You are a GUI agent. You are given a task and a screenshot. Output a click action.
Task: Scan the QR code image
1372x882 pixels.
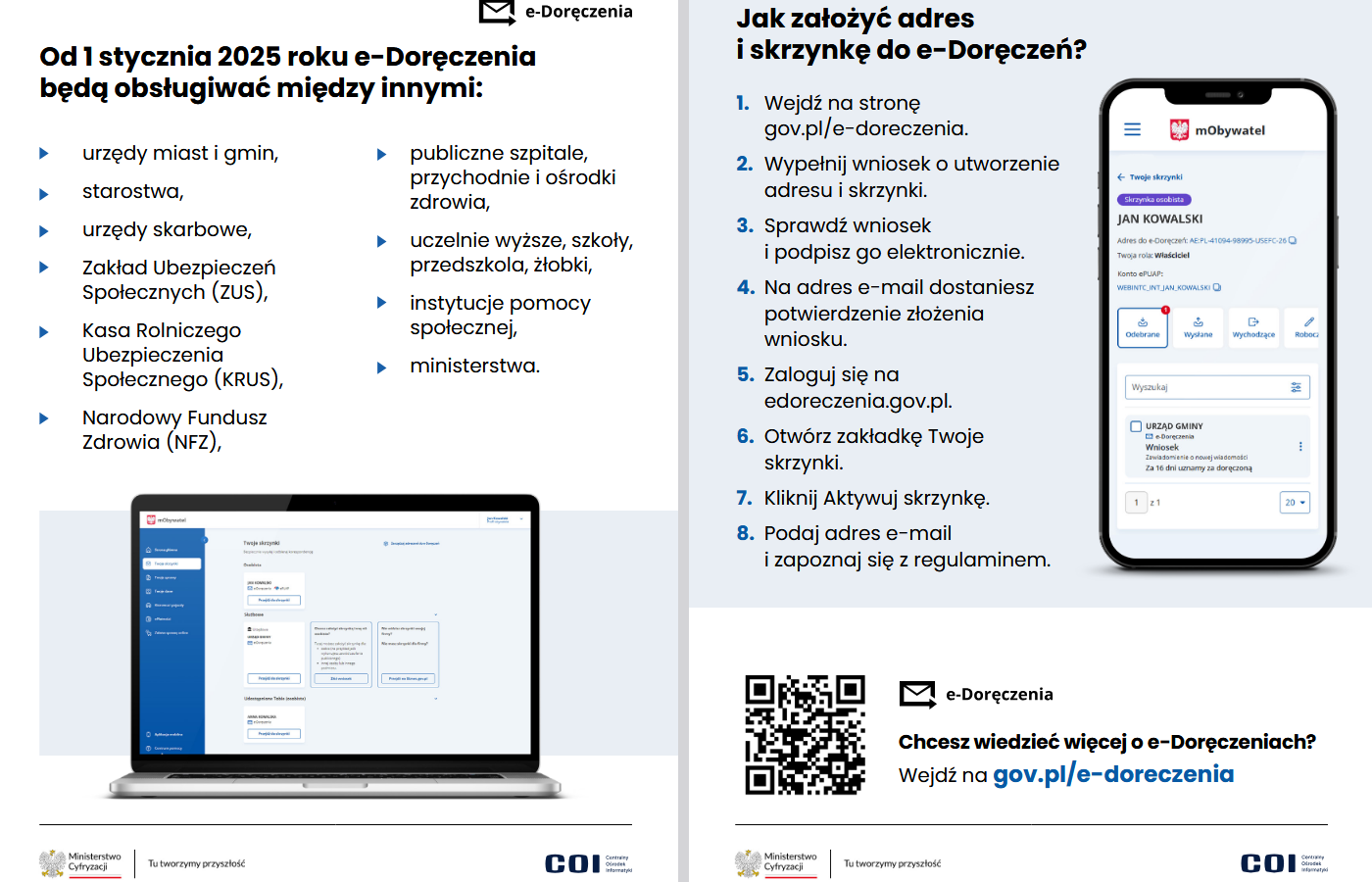(805, 734)
